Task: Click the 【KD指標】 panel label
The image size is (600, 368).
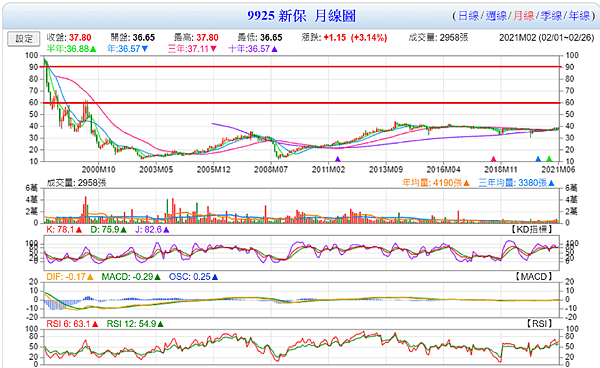Action: pos(531,230)
